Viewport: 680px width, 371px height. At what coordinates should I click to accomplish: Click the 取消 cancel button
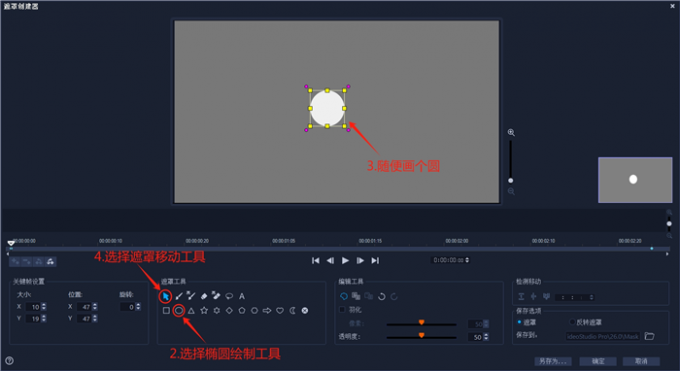coord(641,361)
